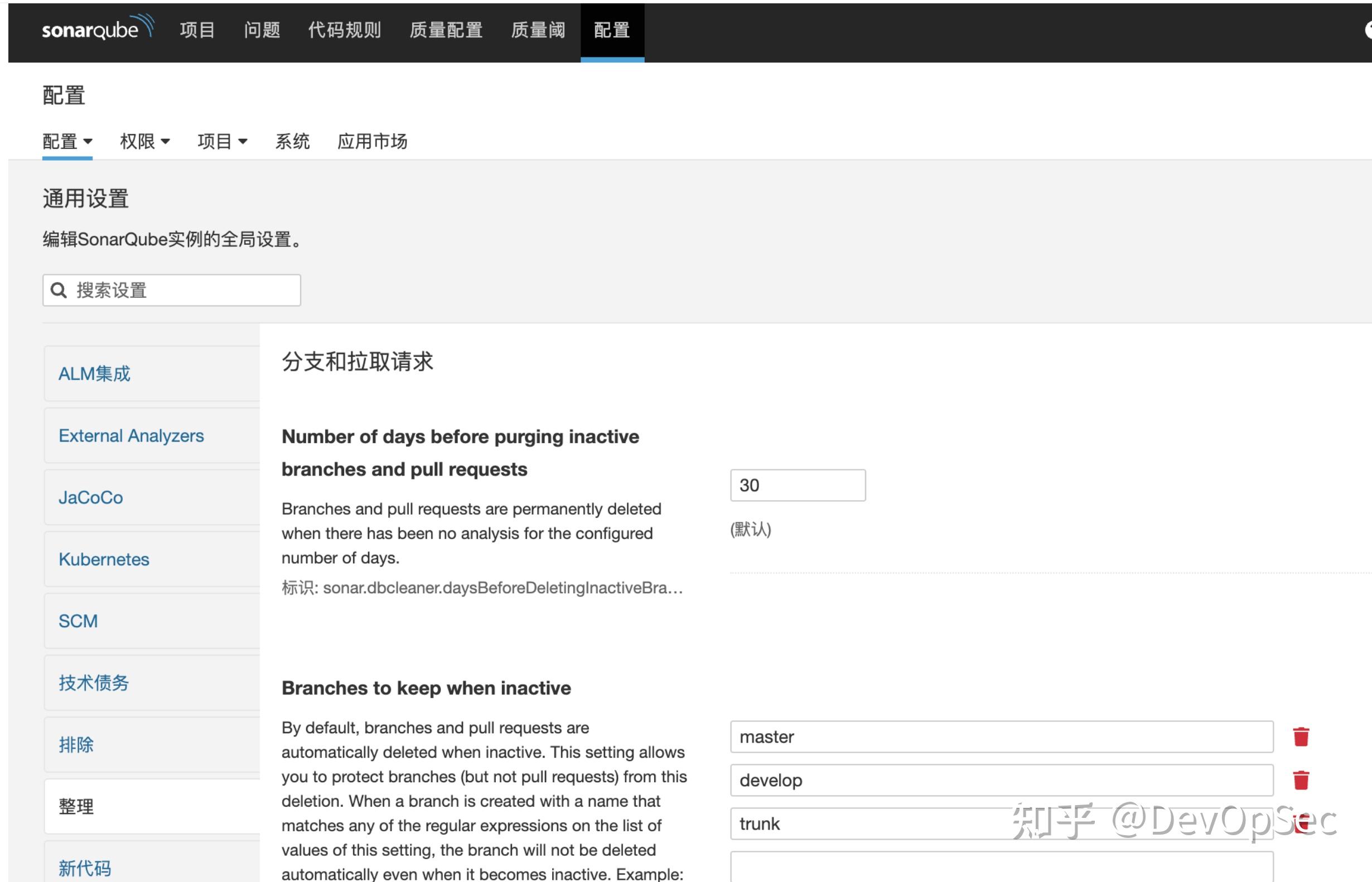Image resolution: width=1372 pixels, height=882 pixels.
Task: Open the 权限 dropdown menu
Action: (144, 141)
